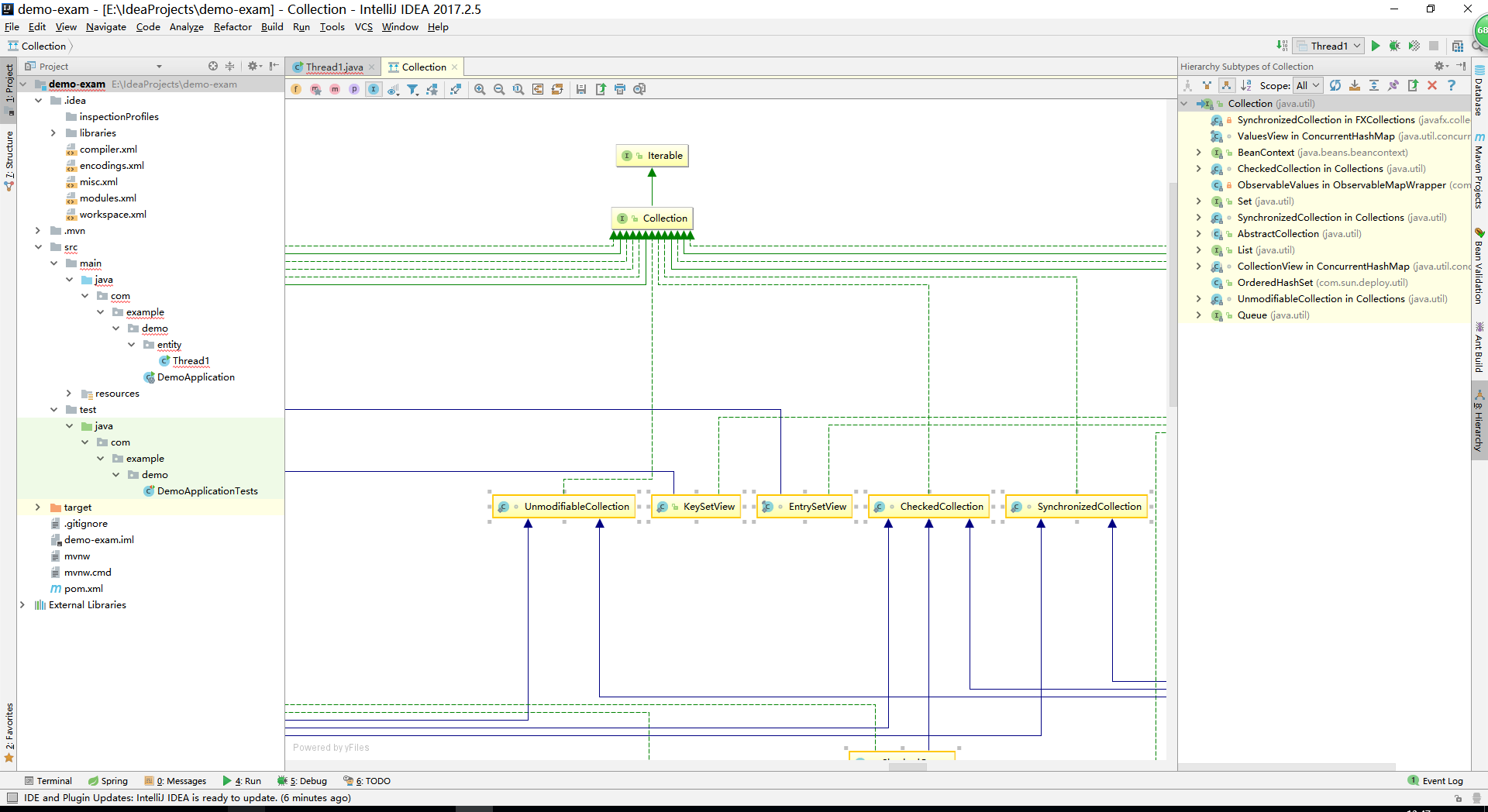Toggle Inner Classes display in diagram toolbar
This screenshot has height=812, width=1488.
374,89
